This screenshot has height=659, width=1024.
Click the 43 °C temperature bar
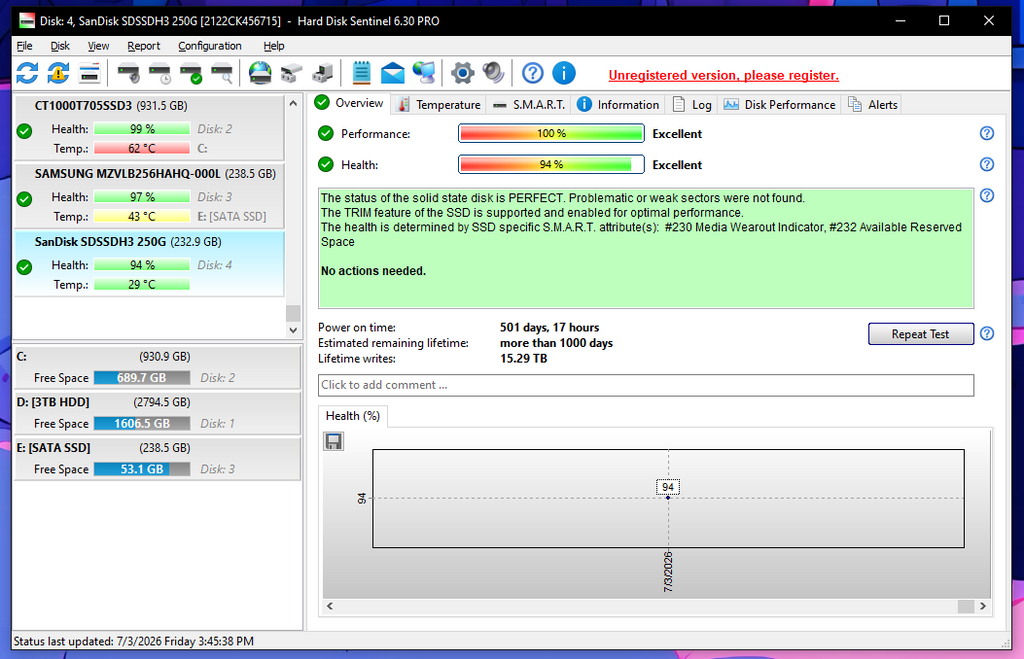point(142,216)
